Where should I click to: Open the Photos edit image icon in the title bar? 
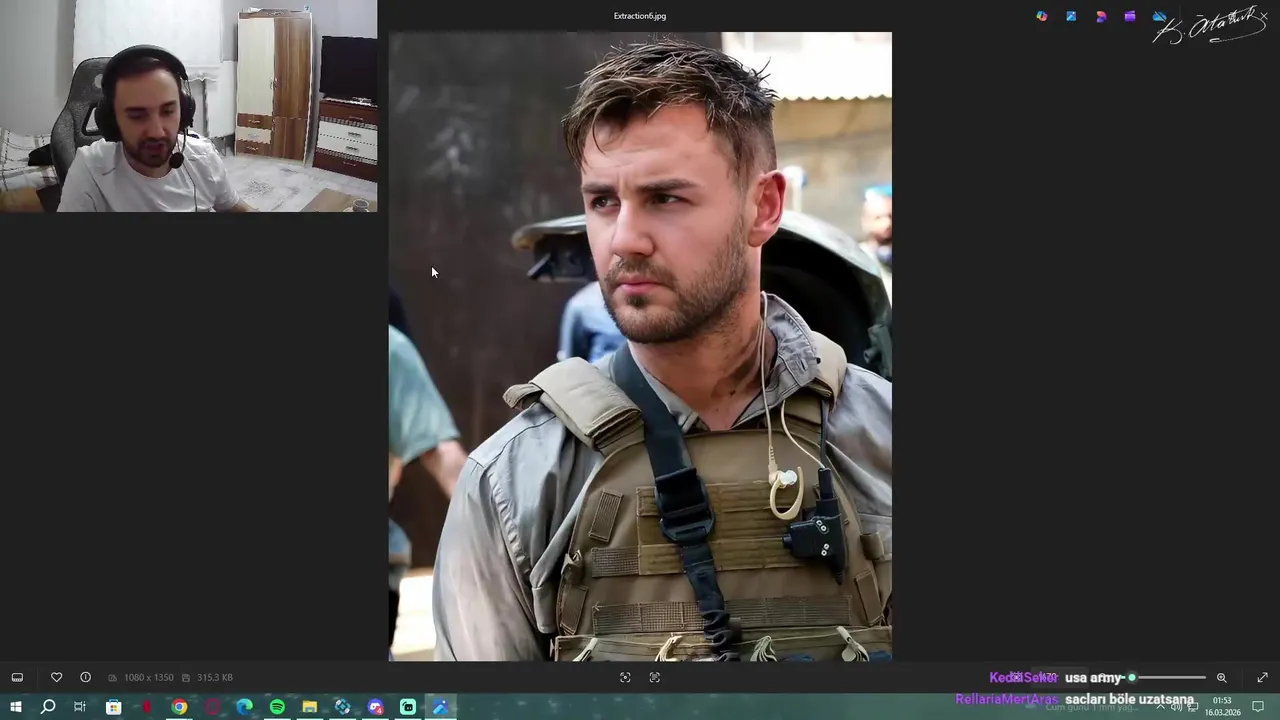click(x=1071, y=16)
